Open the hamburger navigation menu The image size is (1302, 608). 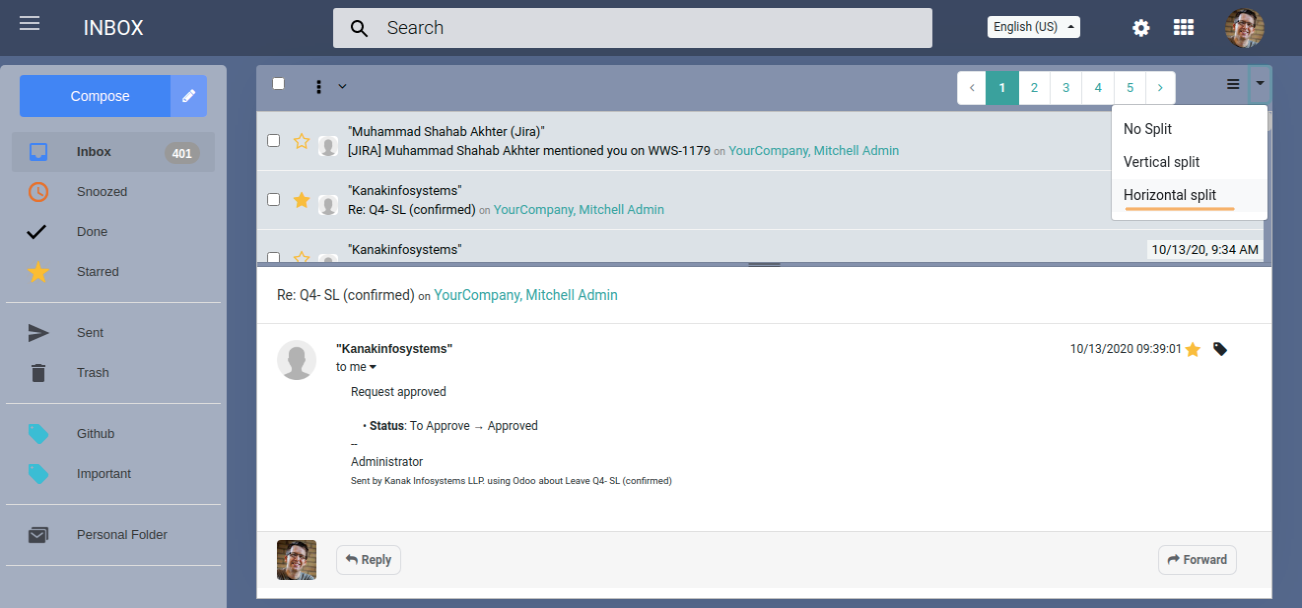tap(30, 23)
